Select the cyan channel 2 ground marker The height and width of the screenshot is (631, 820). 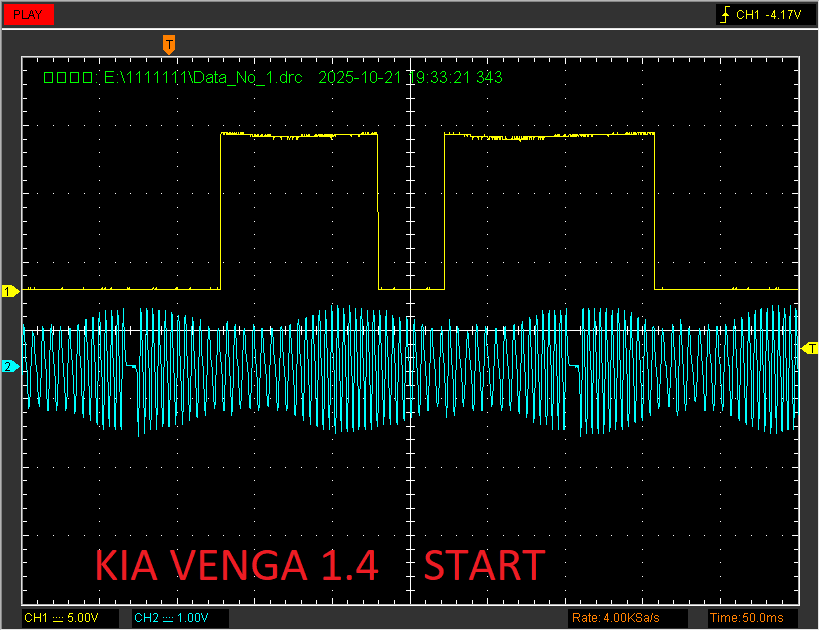9,366
